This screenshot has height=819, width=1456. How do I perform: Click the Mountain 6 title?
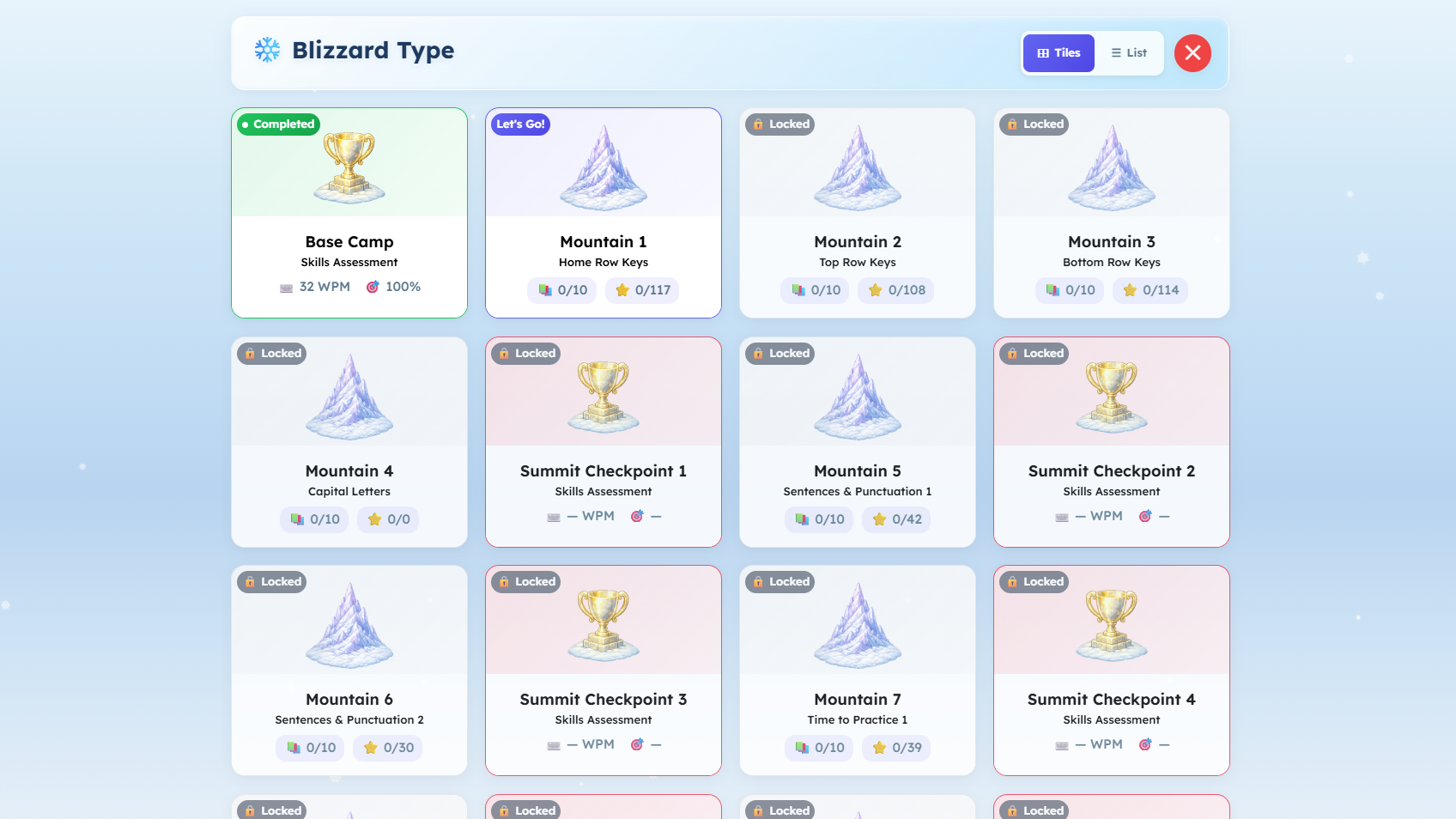pos(349,700)
